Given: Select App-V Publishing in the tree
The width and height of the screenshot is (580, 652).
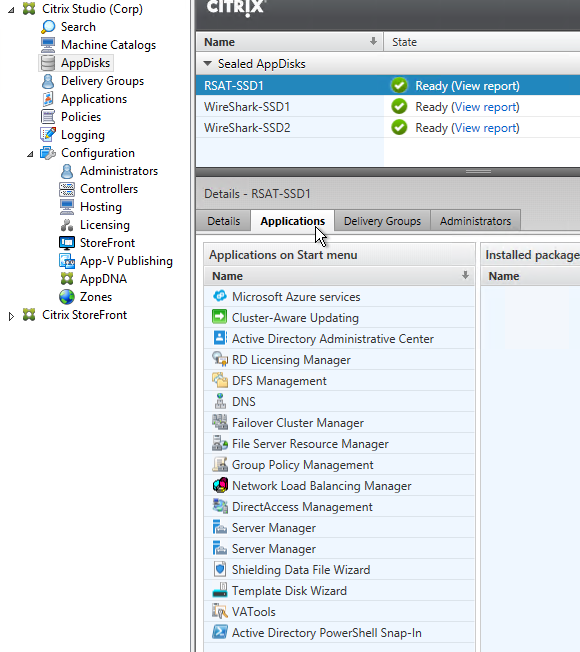Looking at the screenshot, I should point(126,261).
